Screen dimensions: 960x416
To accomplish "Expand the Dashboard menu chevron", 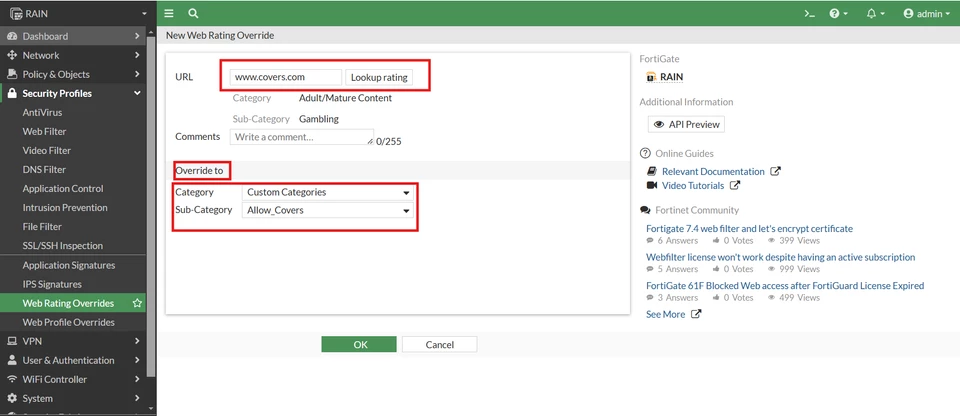I will tap(137, 36).
